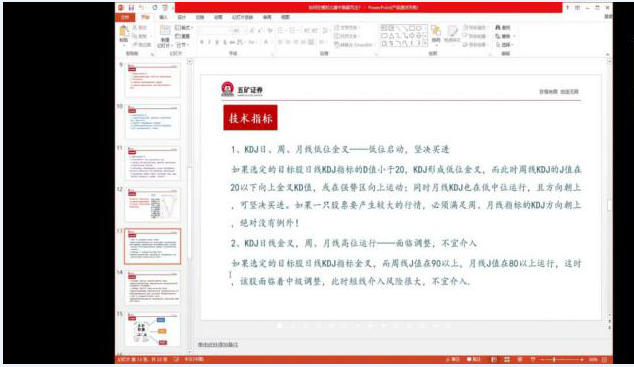
Task: Click the add notes text below slide
Action: point(218,344)
